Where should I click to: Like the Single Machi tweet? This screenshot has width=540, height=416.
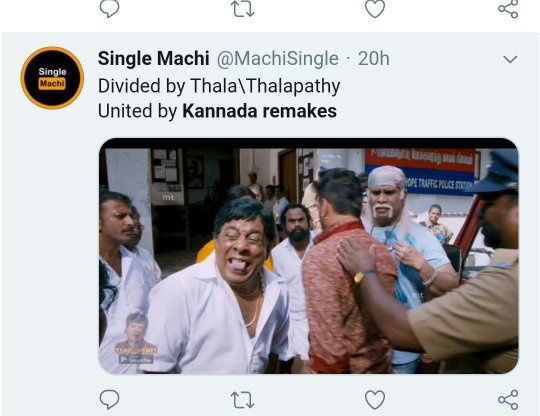(375, 400)
